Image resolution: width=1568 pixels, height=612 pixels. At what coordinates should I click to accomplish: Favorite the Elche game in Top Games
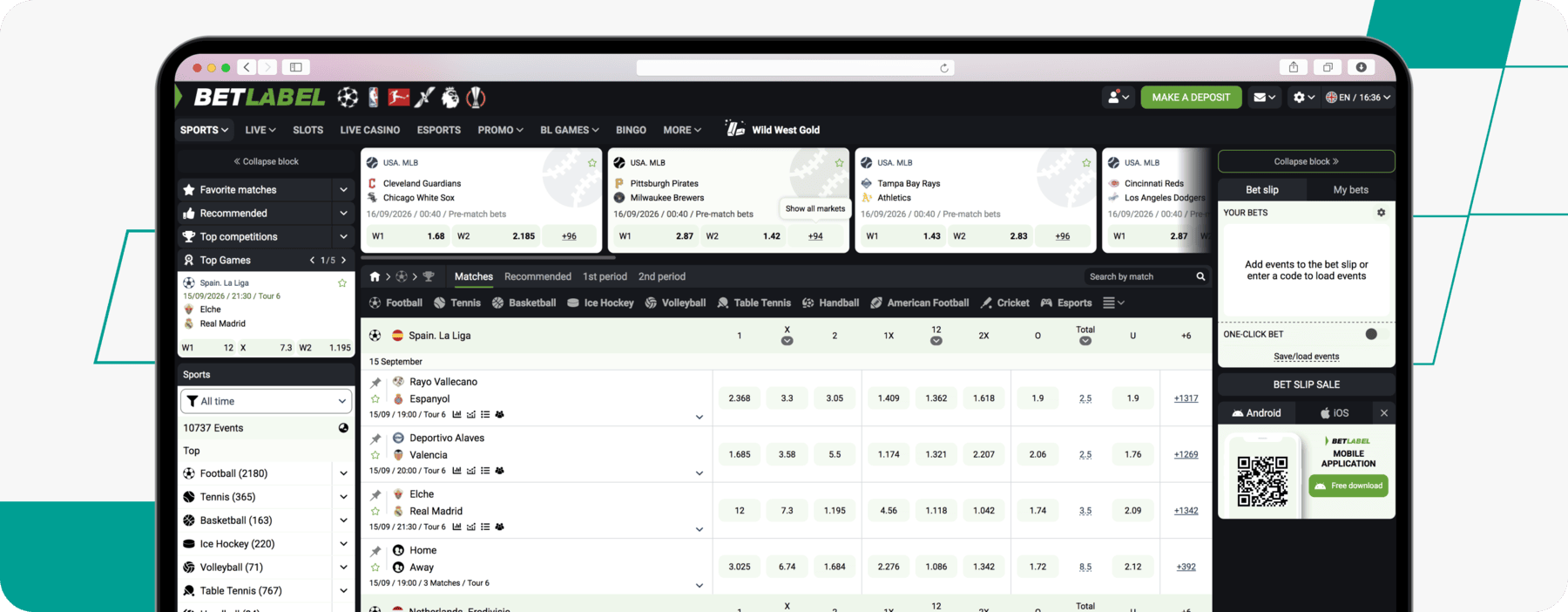(342, 283)
